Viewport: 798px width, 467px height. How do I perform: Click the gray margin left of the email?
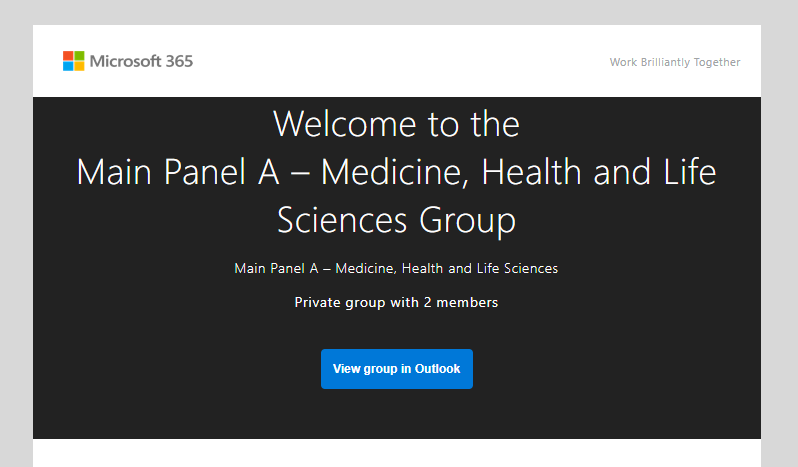tap(16, 250)
